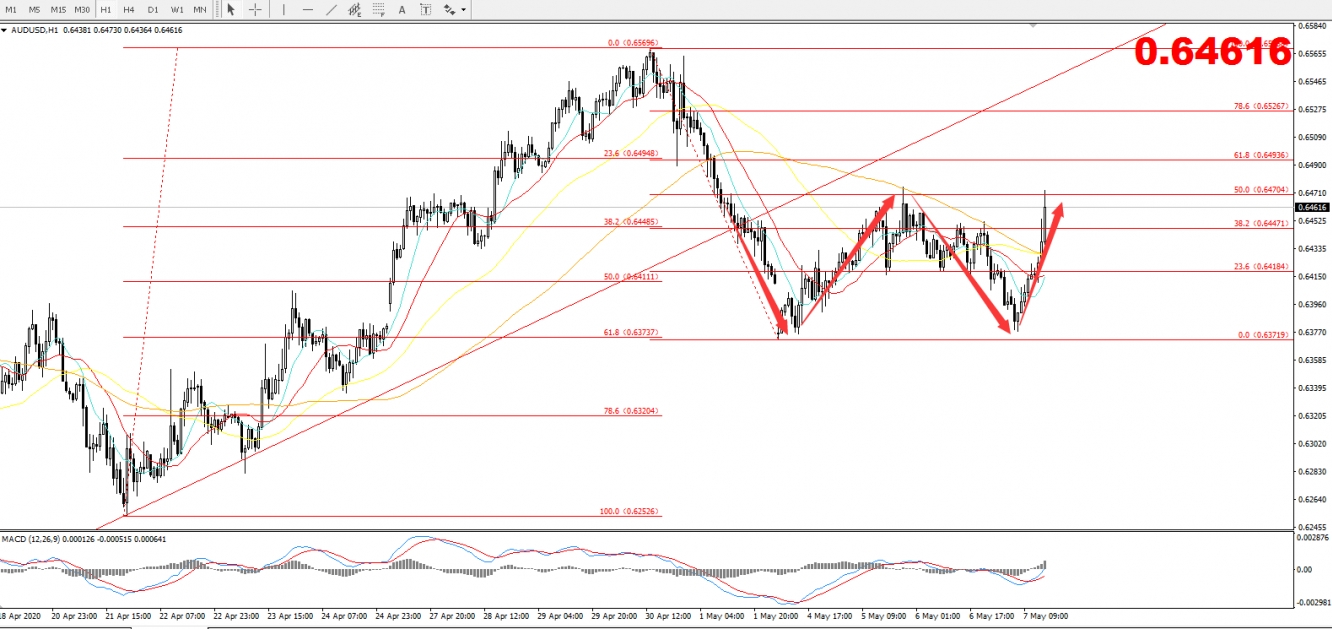1332x629 pixels.
Task: Switch chart to M15 timeframe
Action: pyautogui.click(x=58, y=10)
